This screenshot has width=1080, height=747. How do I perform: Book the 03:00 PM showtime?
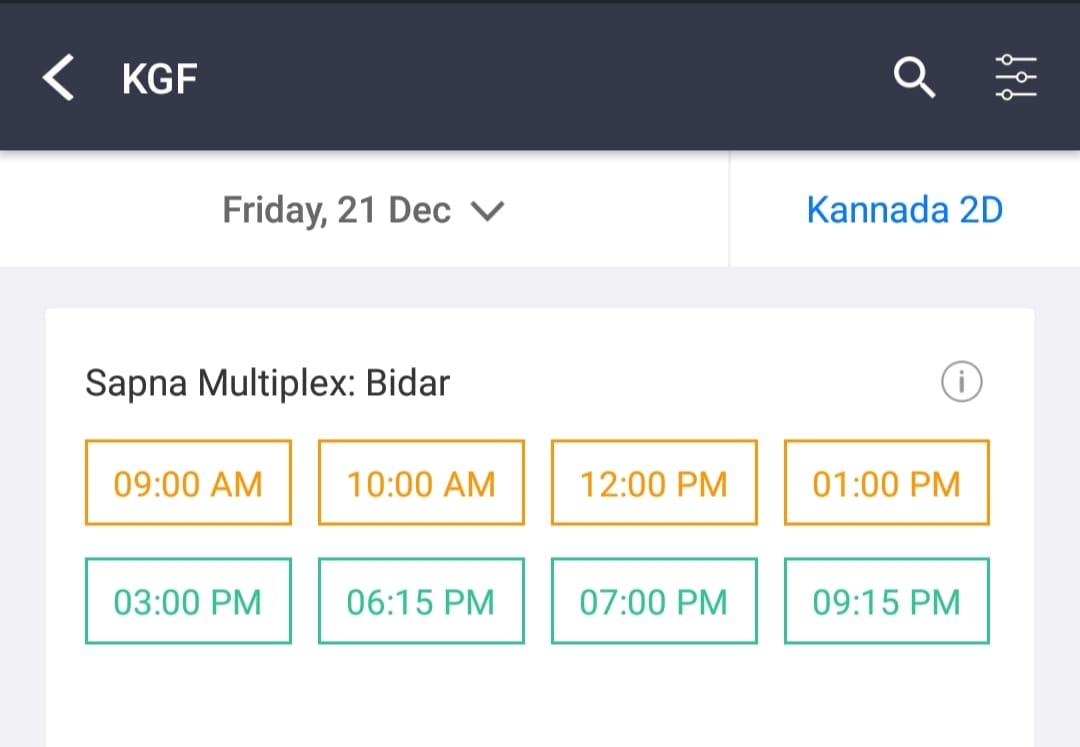188,601
